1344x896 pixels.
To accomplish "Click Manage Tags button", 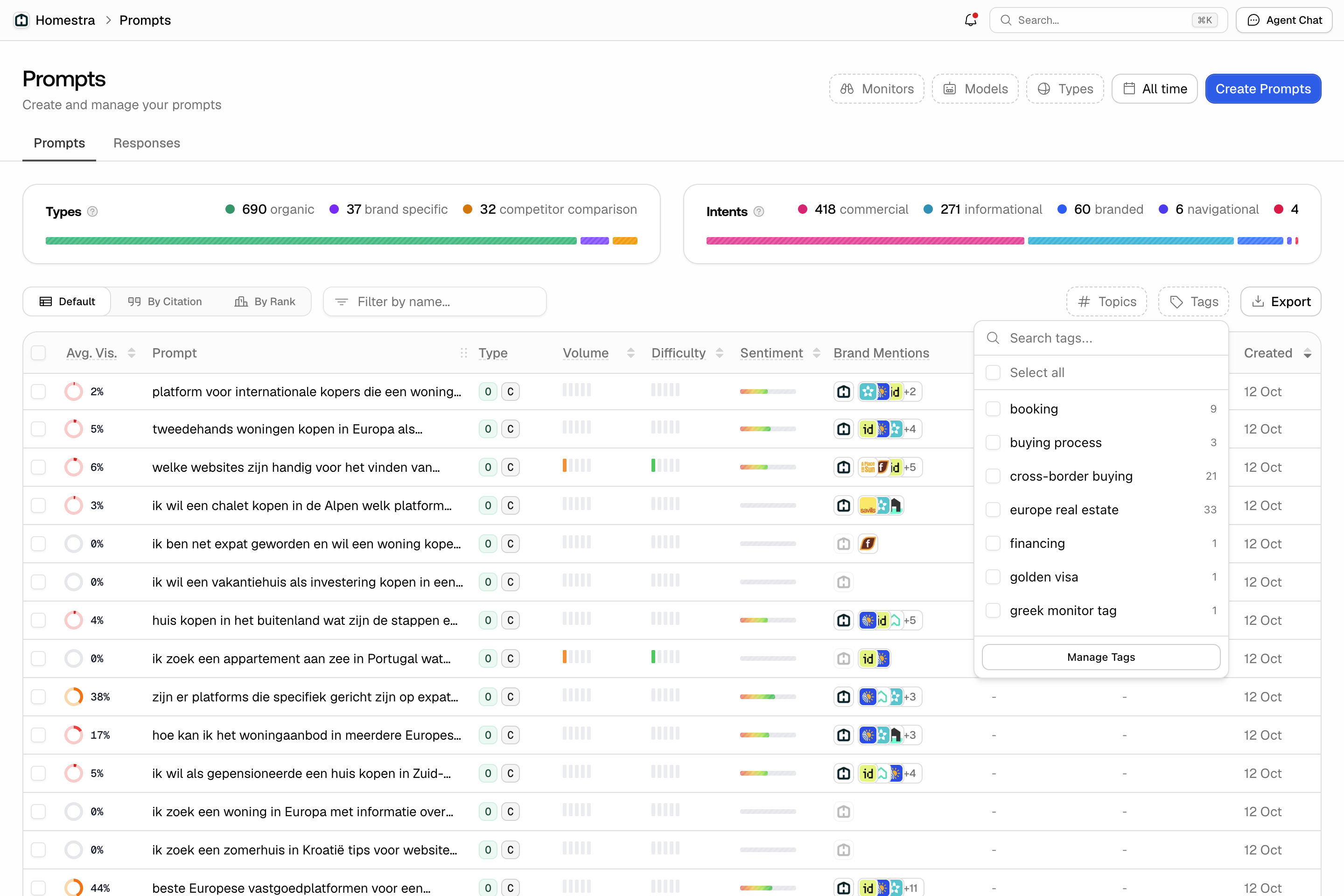I will 1101,657.
